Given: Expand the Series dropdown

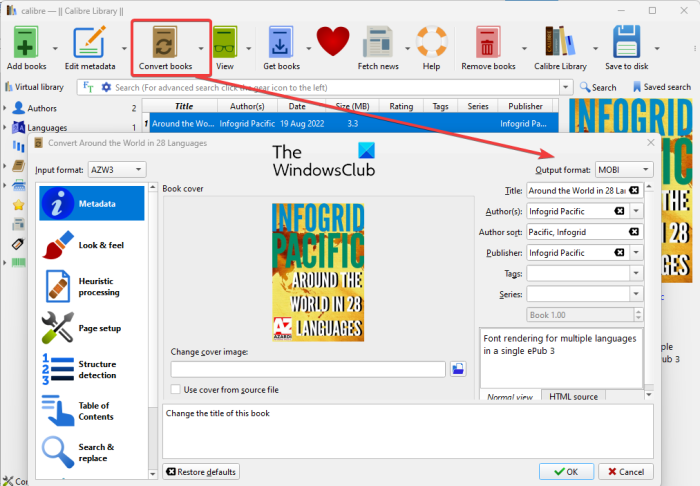Looking at the screenshot, I should (x=636, y=294).
